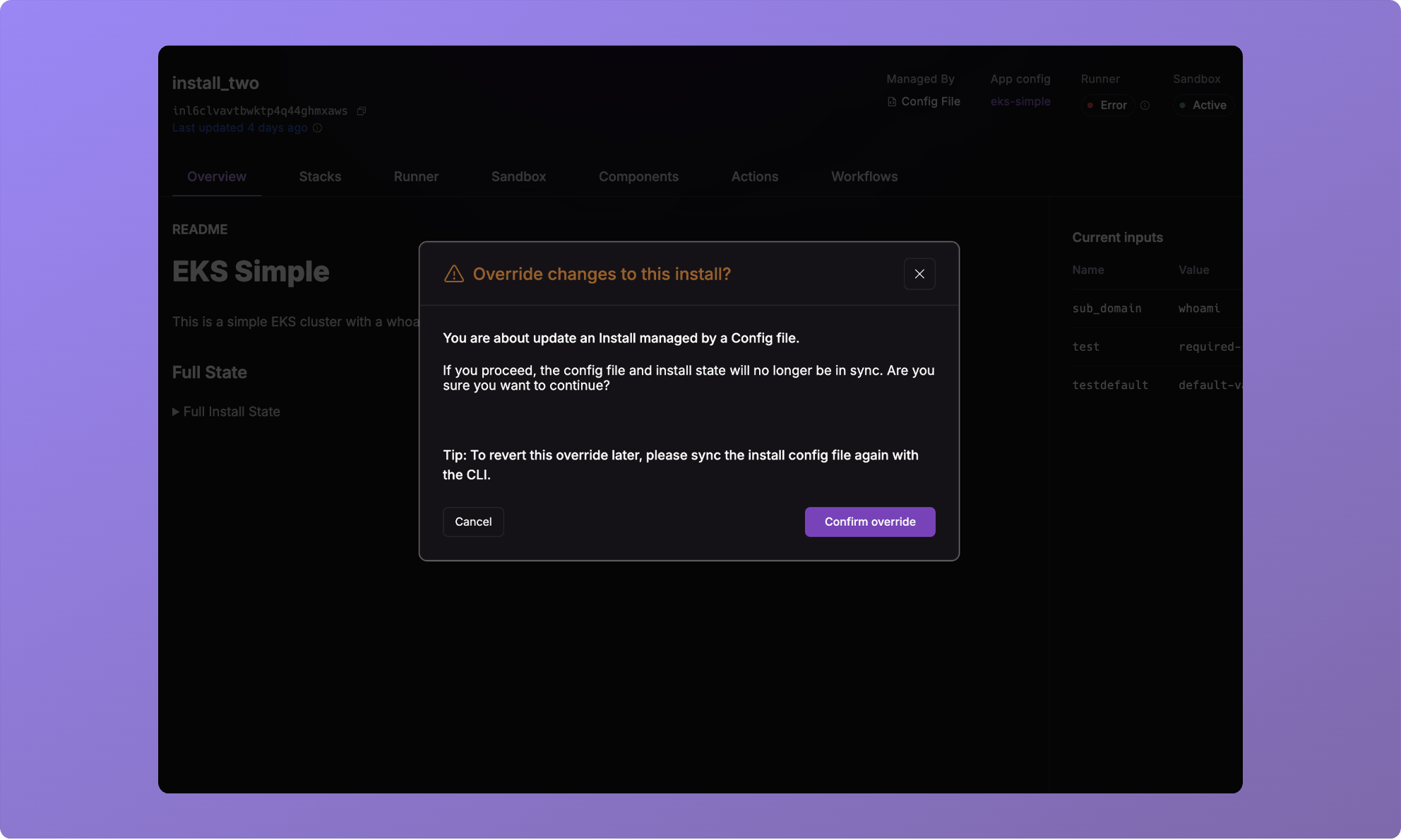Click the Current inputs heading

1117,238
